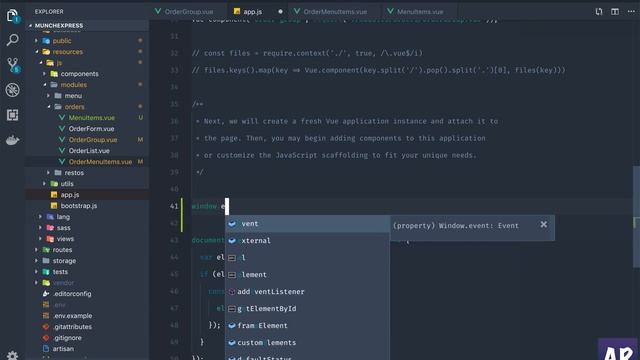Open the Manage gear menu
640x360 pixels.
[x=13, y=355]
